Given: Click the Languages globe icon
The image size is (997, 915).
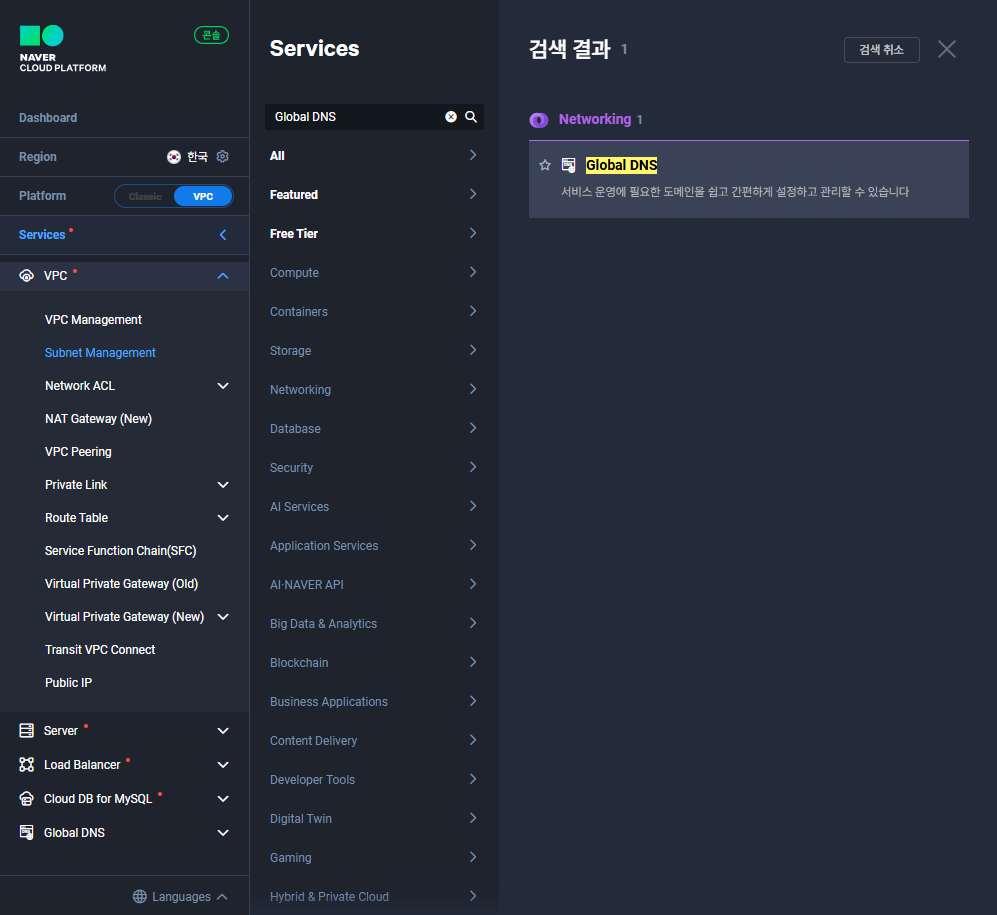Looking at the screenshot, I should [140, 897].
